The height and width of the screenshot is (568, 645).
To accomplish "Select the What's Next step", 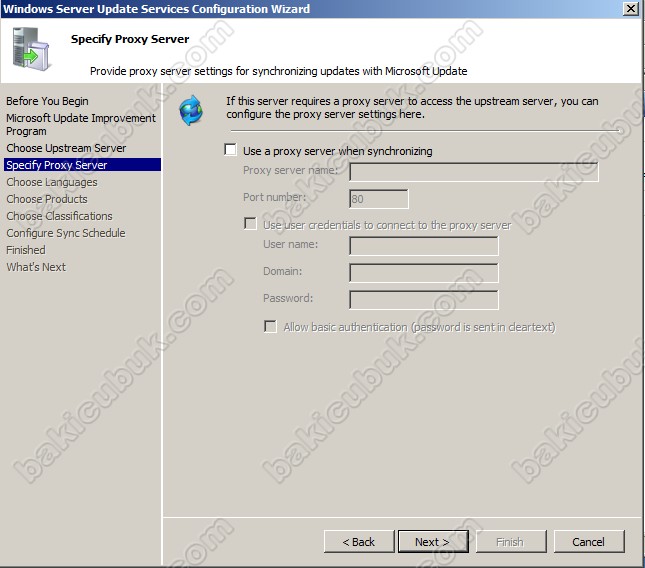I will 36,267.
